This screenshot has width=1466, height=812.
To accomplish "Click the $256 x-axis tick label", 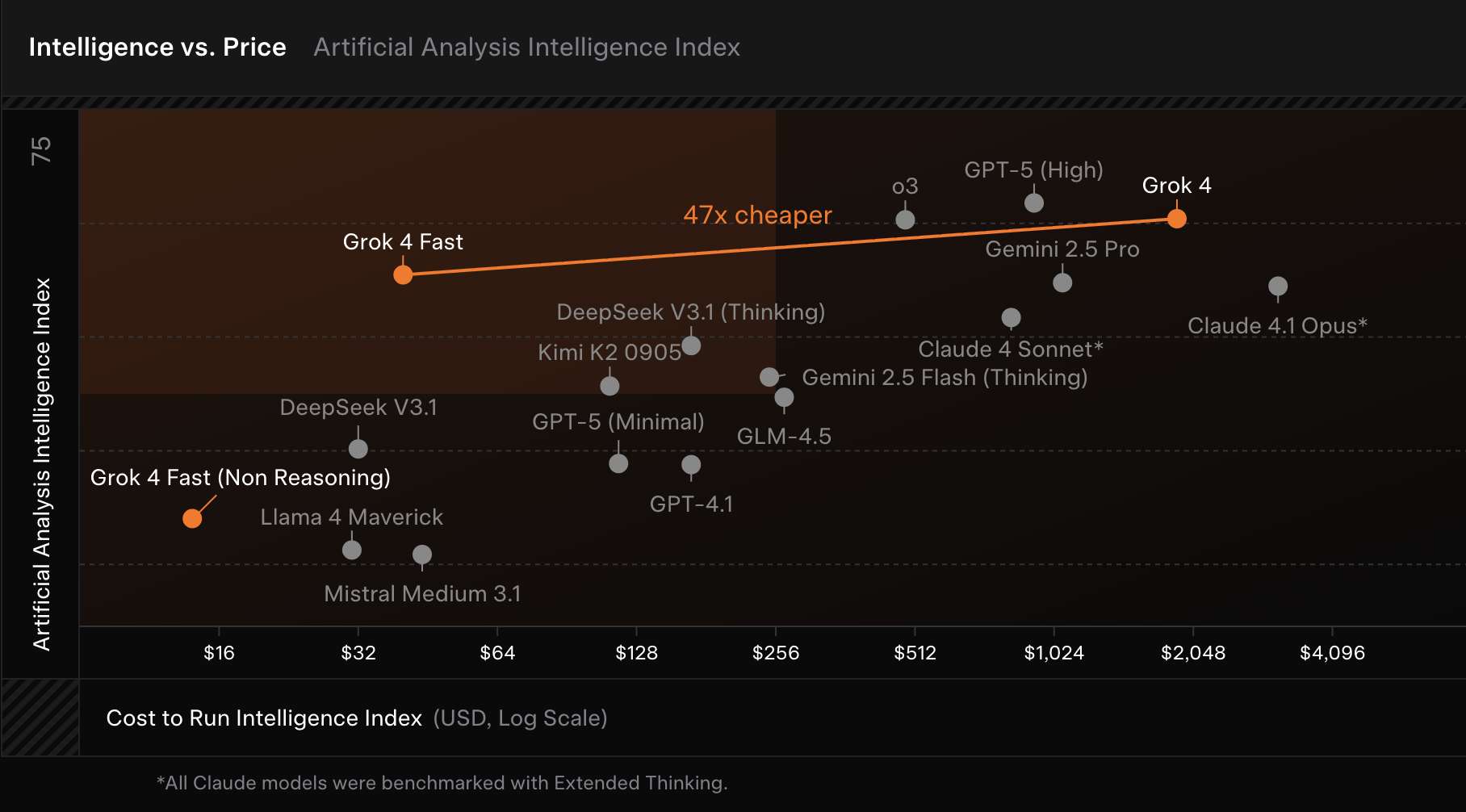I will 776,653.
